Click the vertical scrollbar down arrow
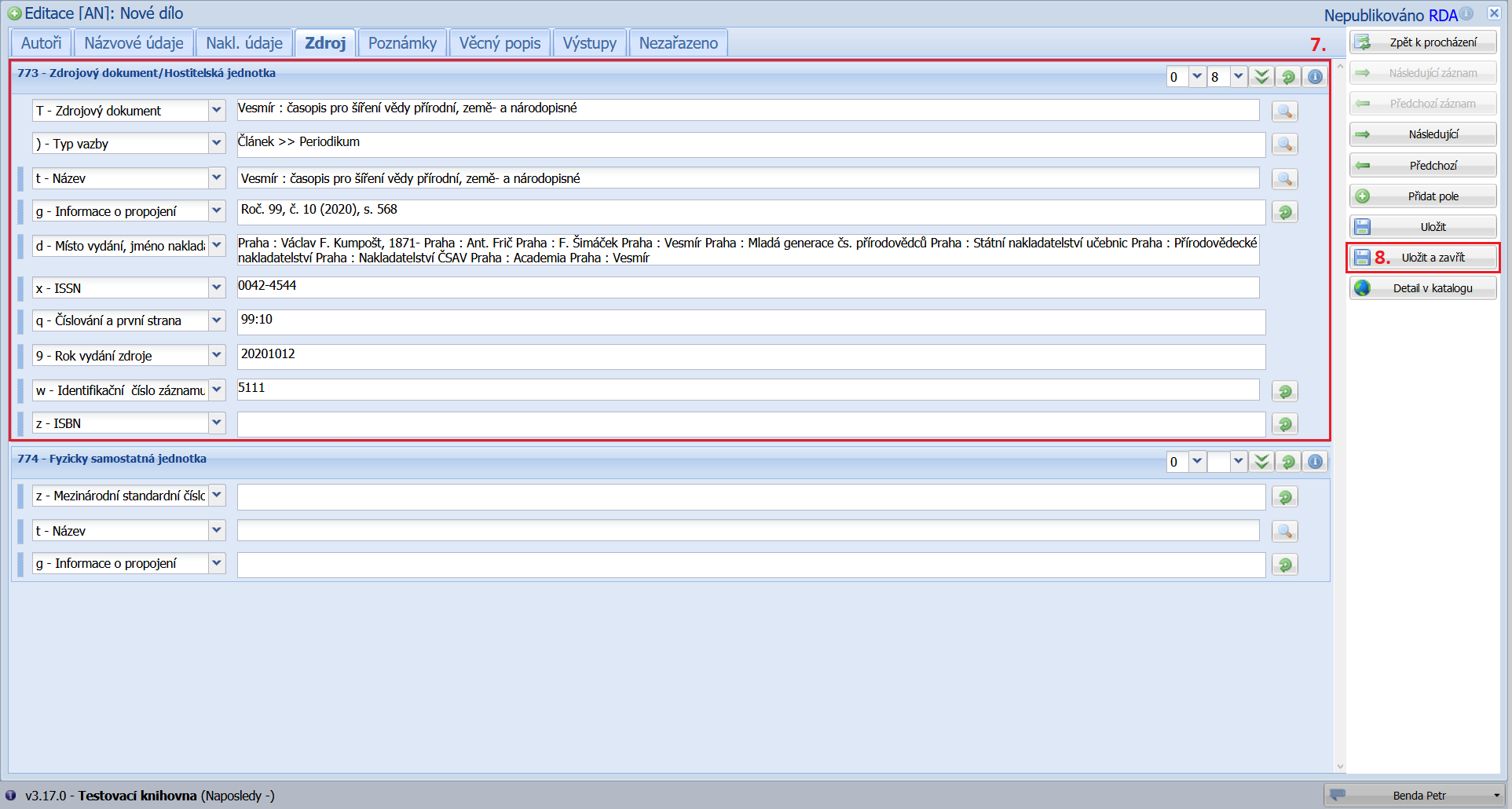The height and width of the screenshot is (809, 1512). [x=1339, y=767]
